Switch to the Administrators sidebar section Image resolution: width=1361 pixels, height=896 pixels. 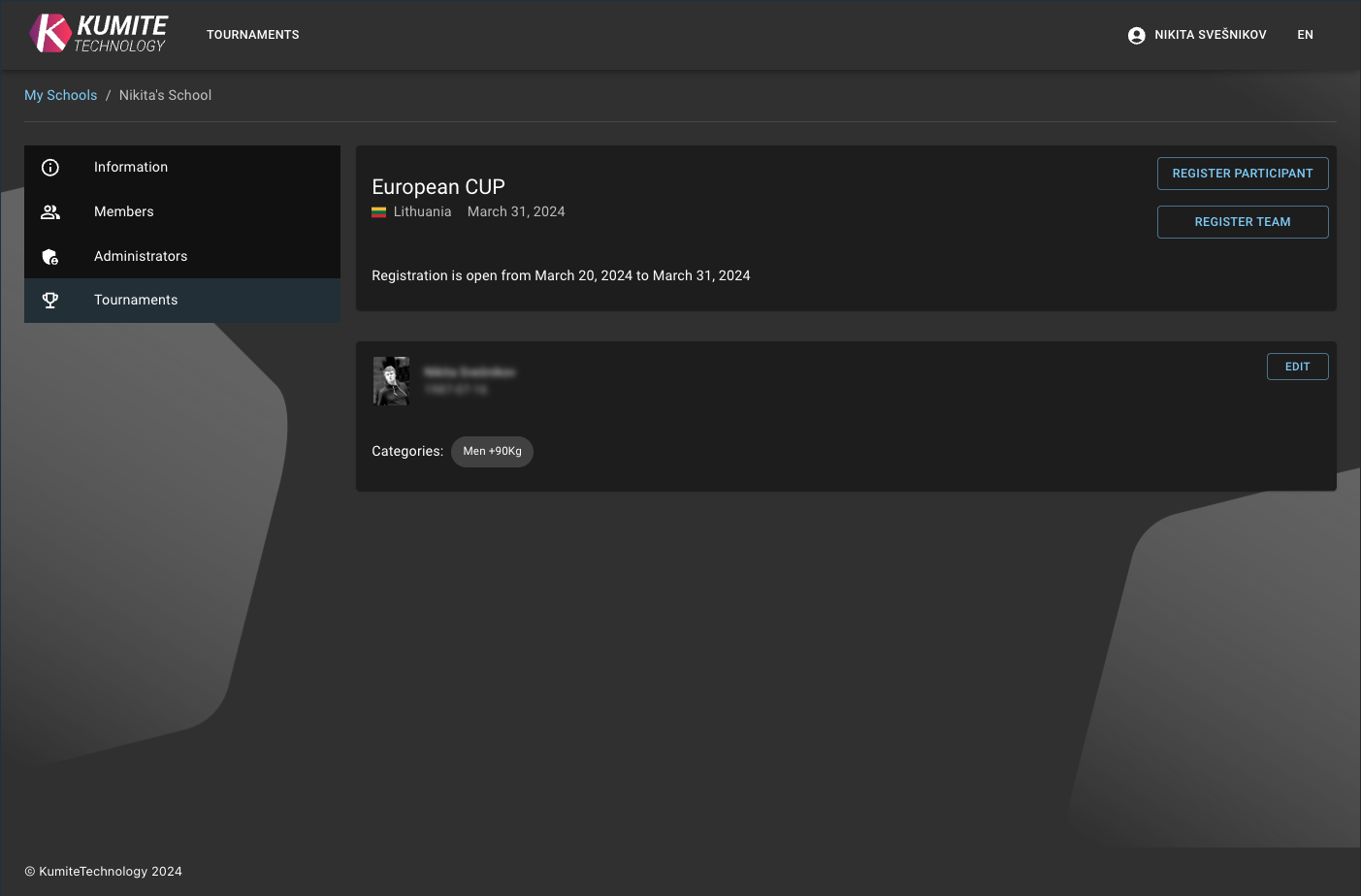pyautogui.click(x=141, y=257)
